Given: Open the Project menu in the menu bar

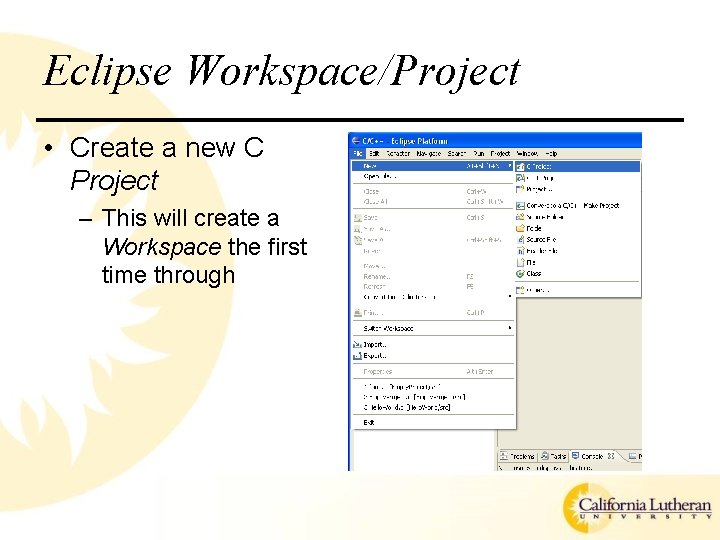Looking at the screenshot, I should pos(500,153).
